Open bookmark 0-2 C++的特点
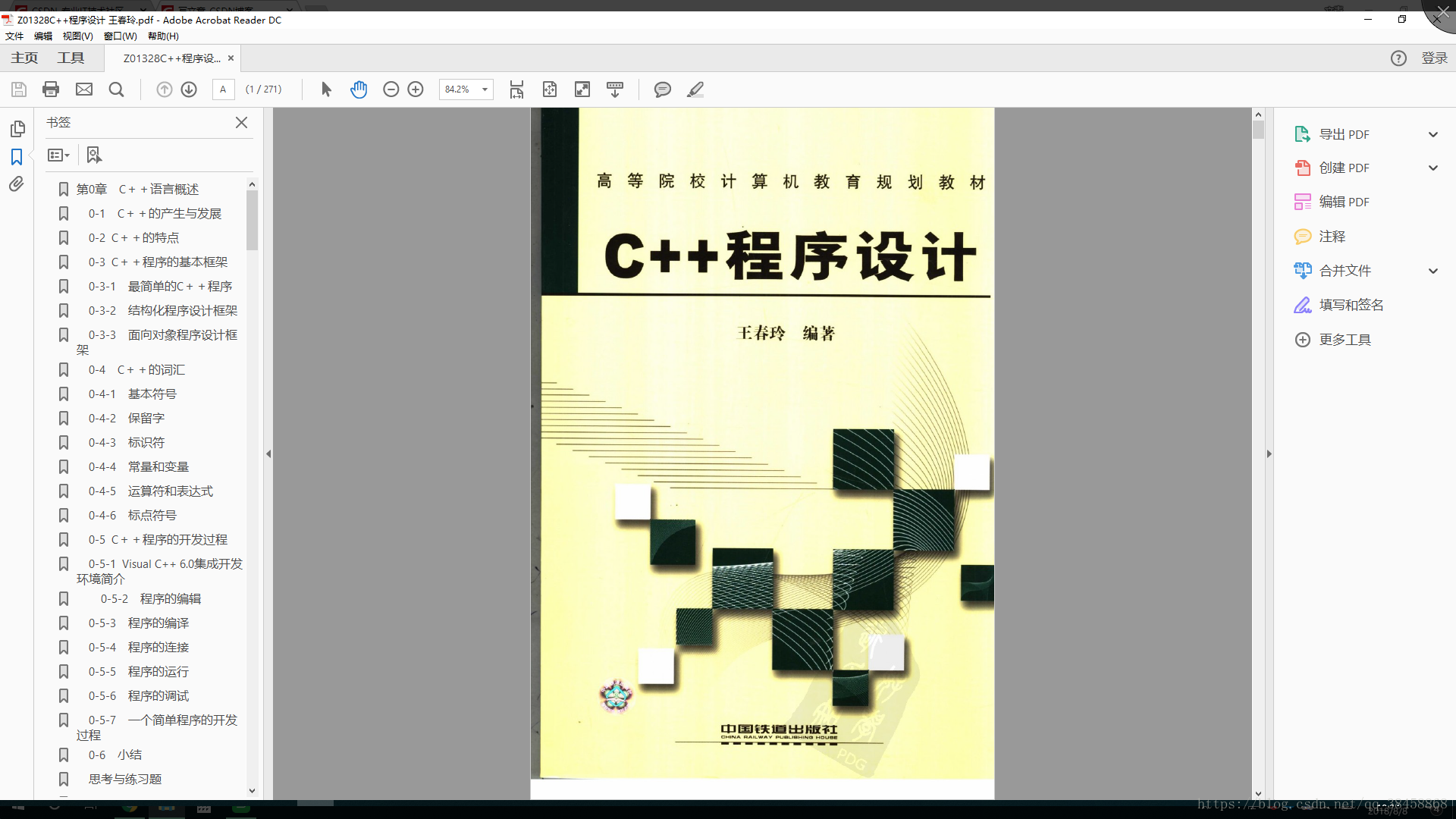Screen dimensions: 1456x819 (x=133, y=238)
